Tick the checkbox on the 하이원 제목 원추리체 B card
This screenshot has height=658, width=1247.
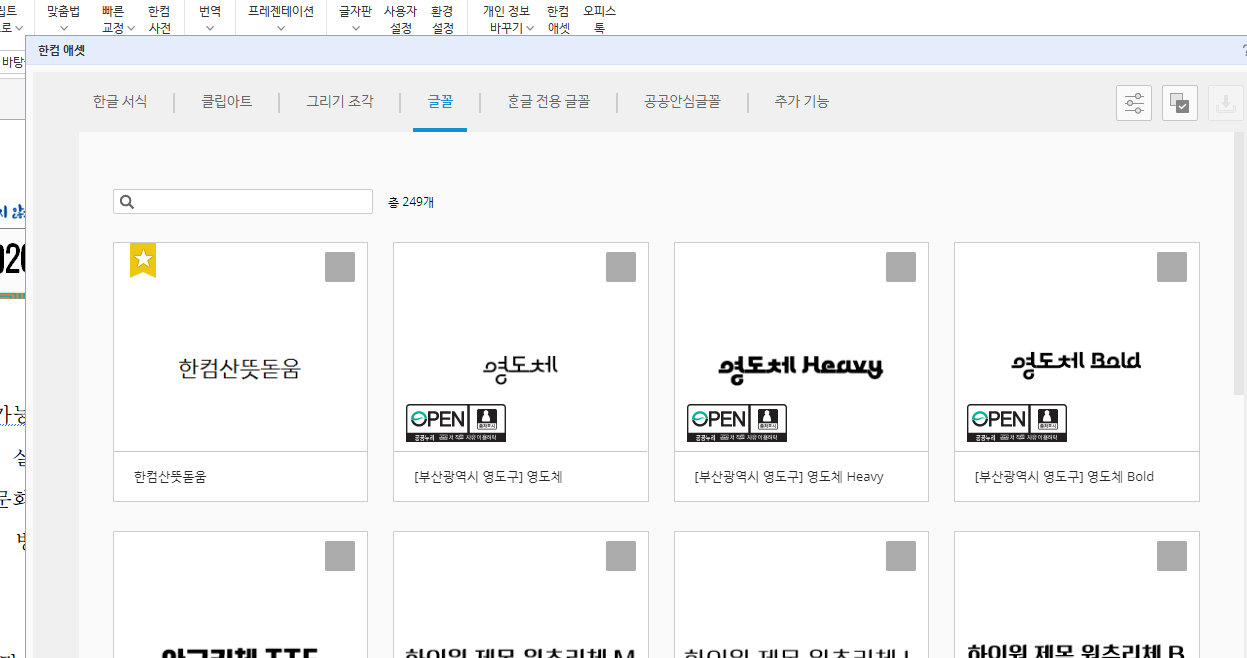pos(1172,556)
